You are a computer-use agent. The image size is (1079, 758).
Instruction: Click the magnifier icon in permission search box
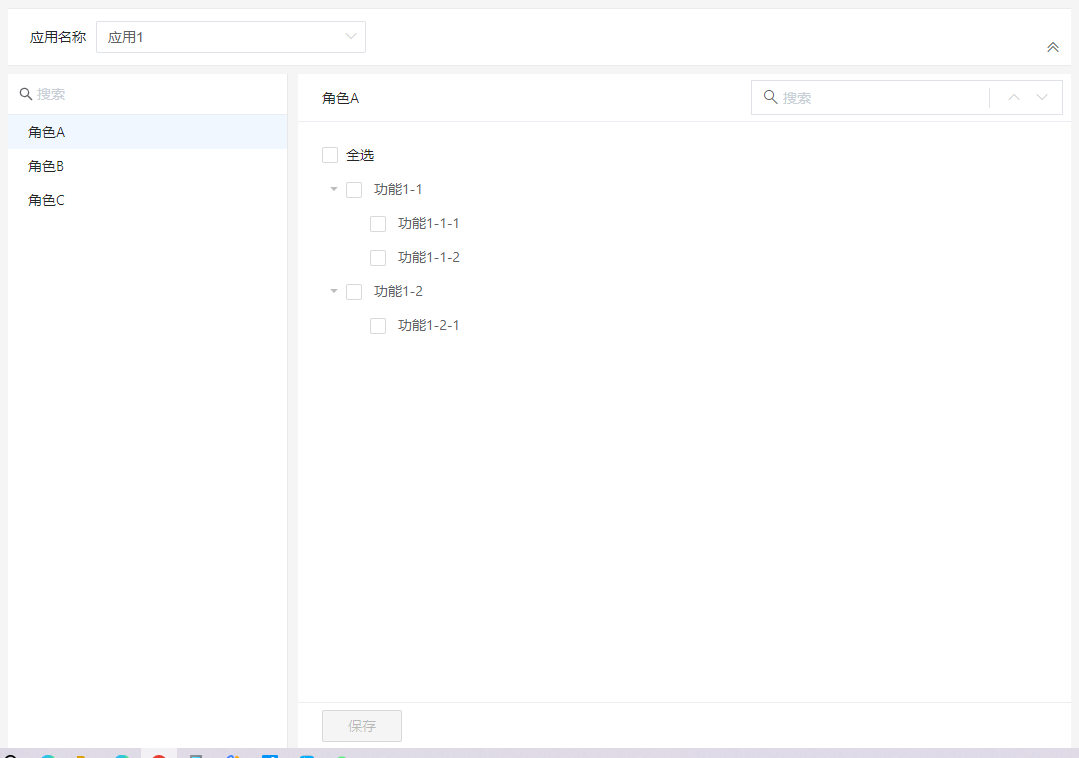770,97
